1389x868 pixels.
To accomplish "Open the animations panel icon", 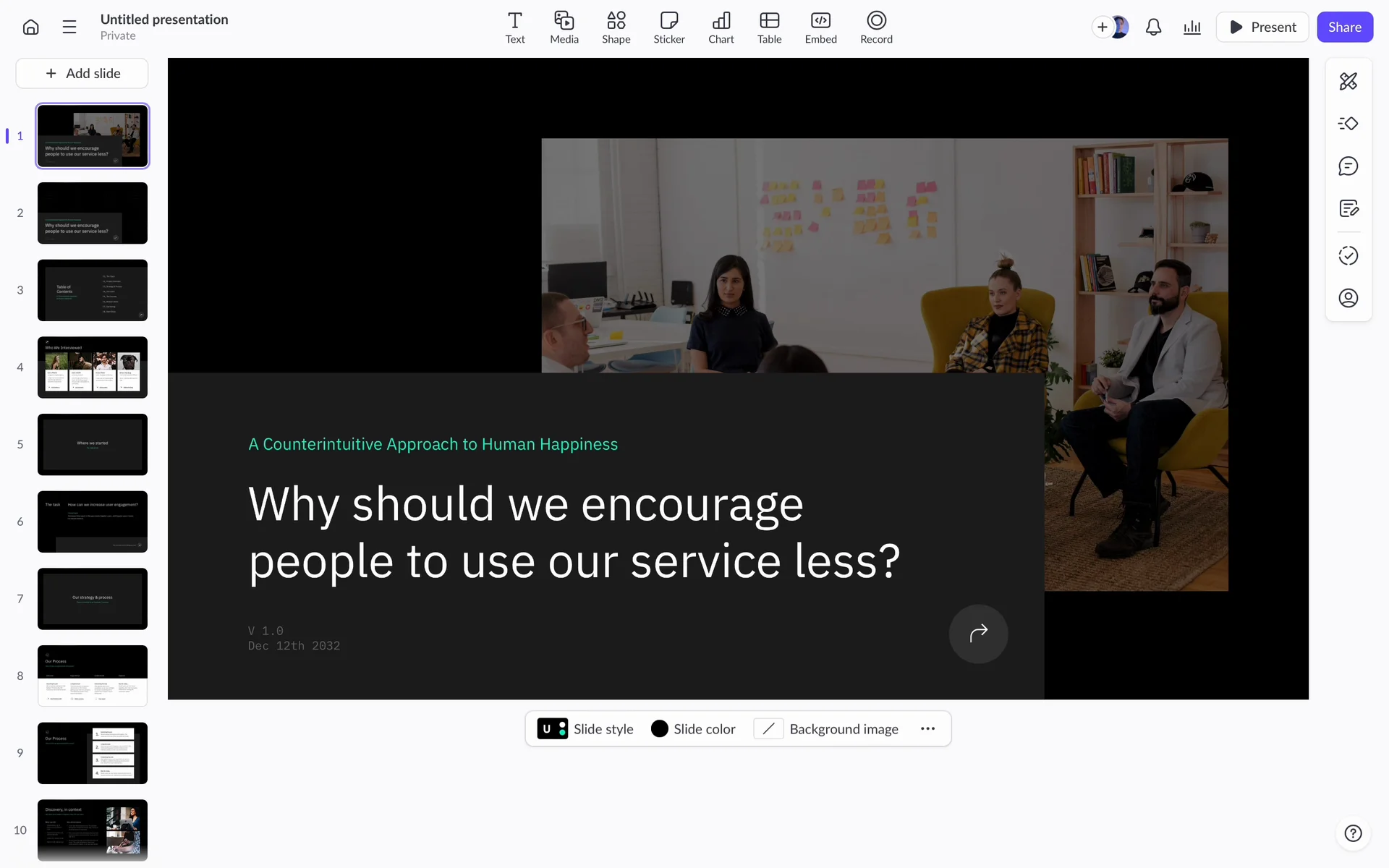I will pyautogui.click(x=1348, y=124).
